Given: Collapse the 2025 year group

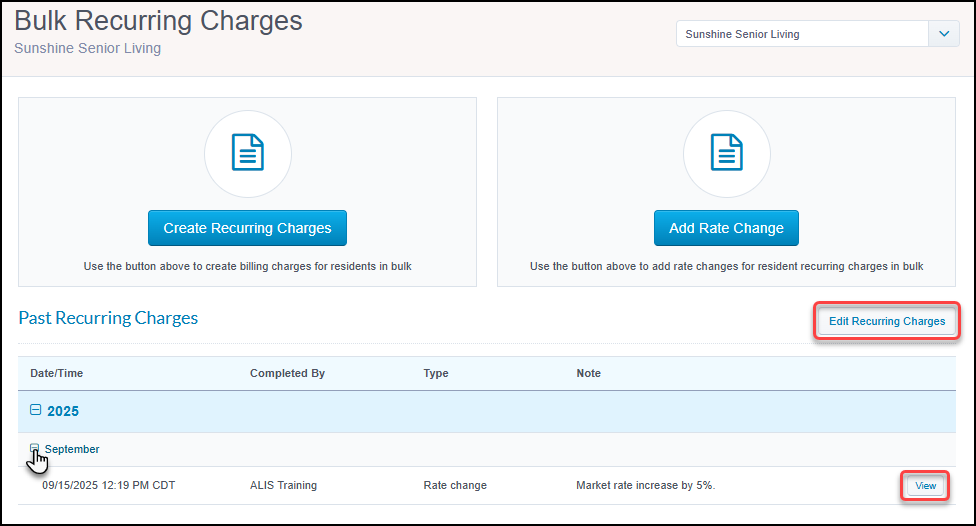Looking at the screenshot, I should [x=35, y=410].
